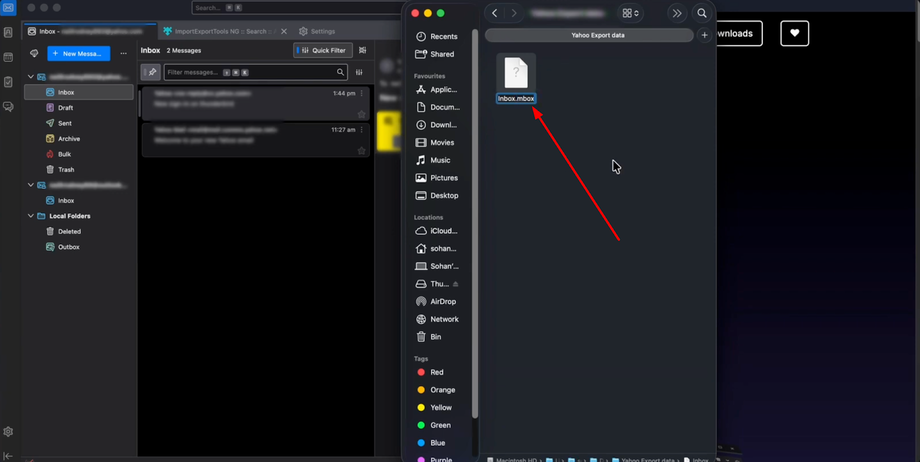This screenshot has height=462, width=920.
Task: Toggle the Quick Filter bar
Action: [323, 50]
